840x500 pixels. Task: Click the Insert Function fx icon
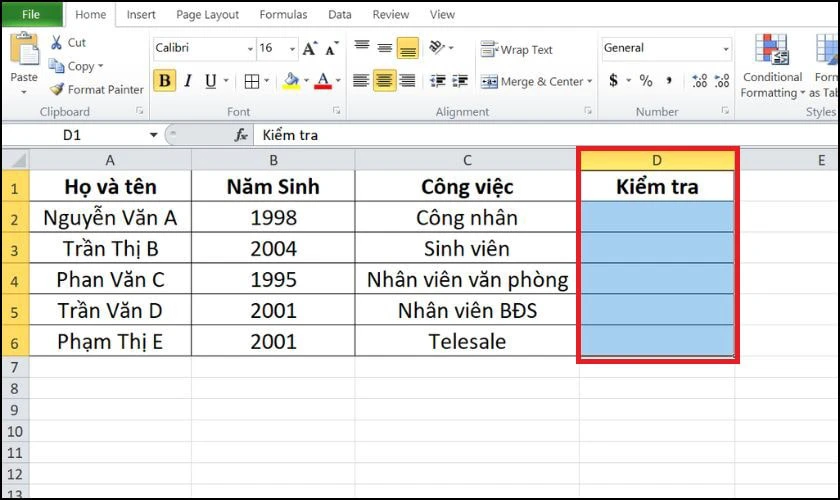(x=241, y=135)
